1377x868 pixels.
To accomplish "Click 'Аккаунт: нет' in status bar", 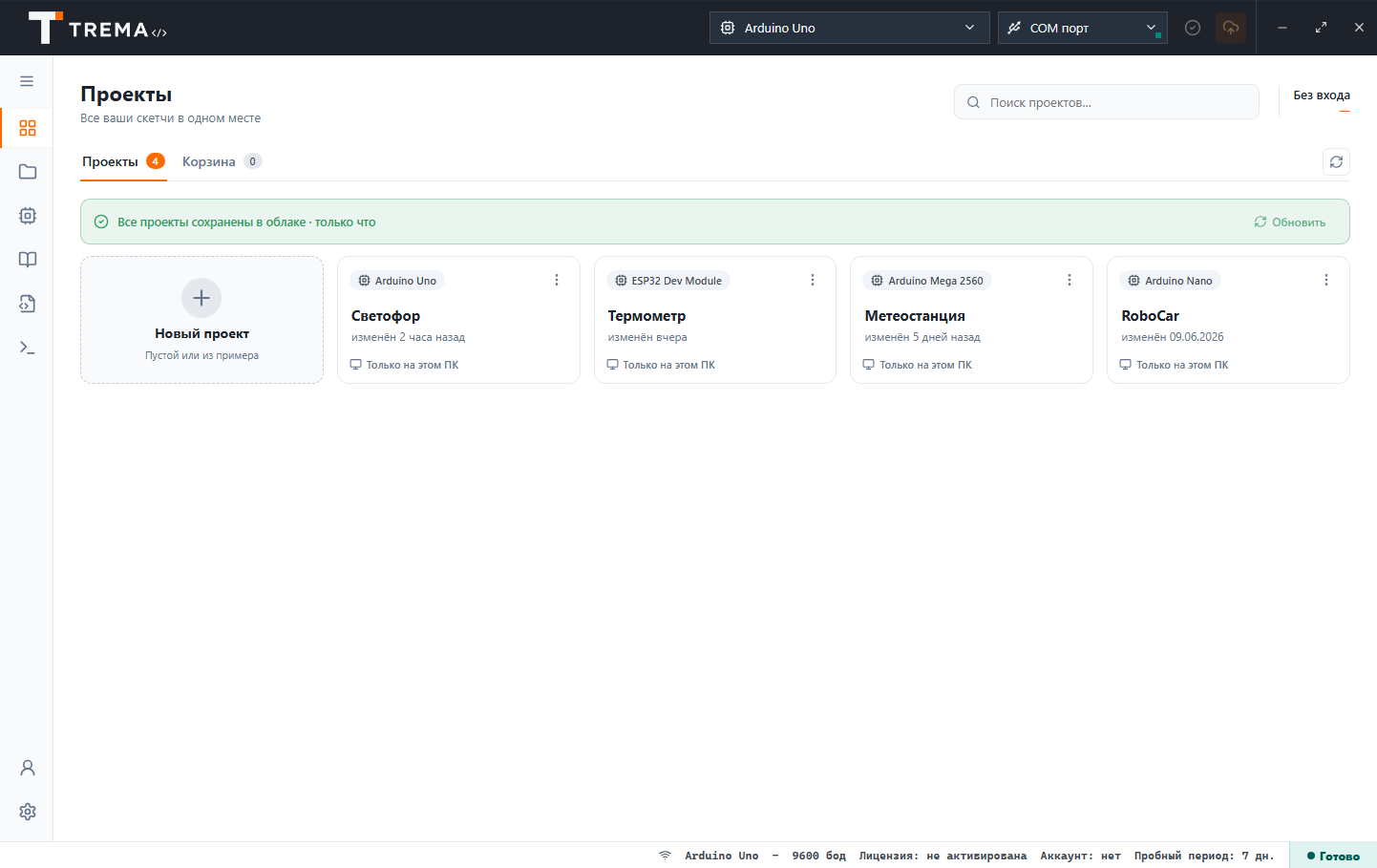I will coord(1080,856).
